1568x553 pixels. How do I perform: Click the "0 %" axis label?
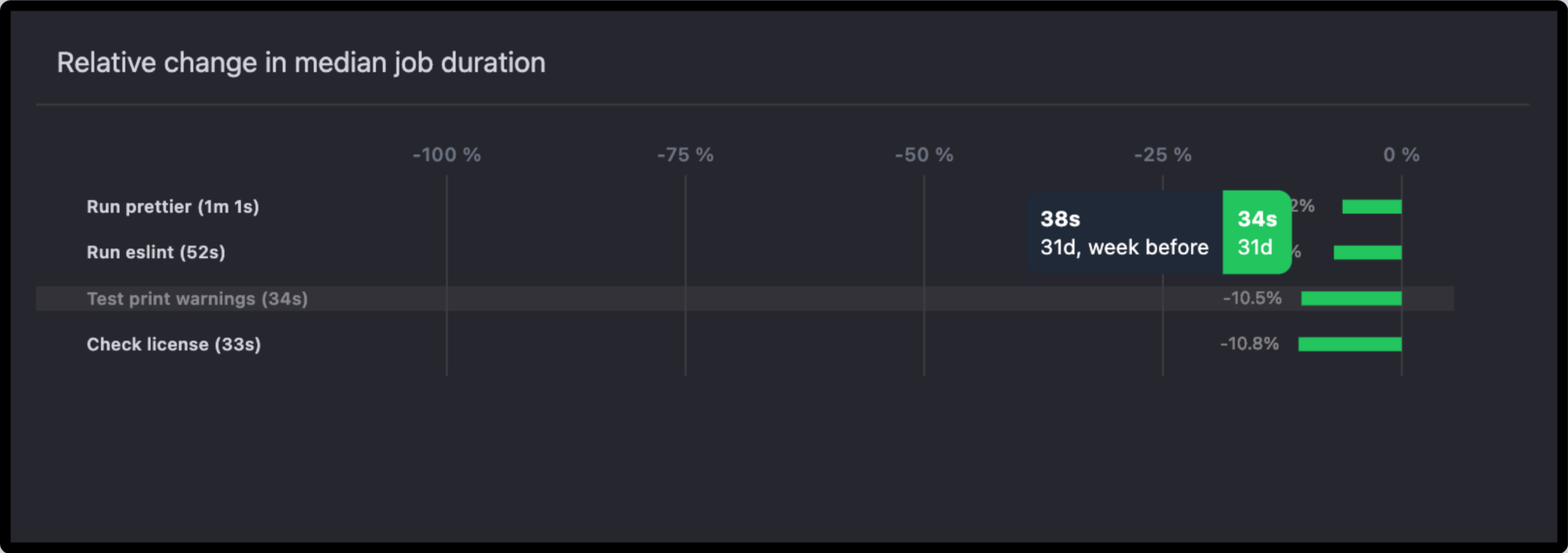(x=1401, y=155)
